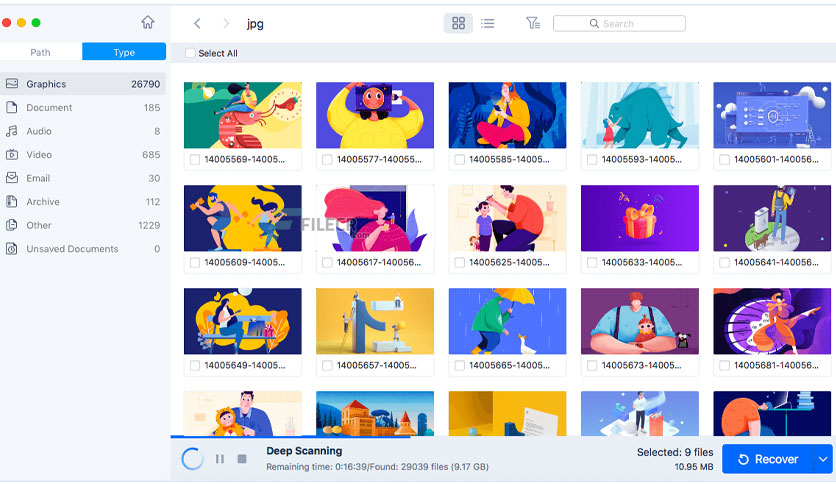This screenshot has height=484, width=836.
Task: Focus the Search input field
Action: pos(619,23)
